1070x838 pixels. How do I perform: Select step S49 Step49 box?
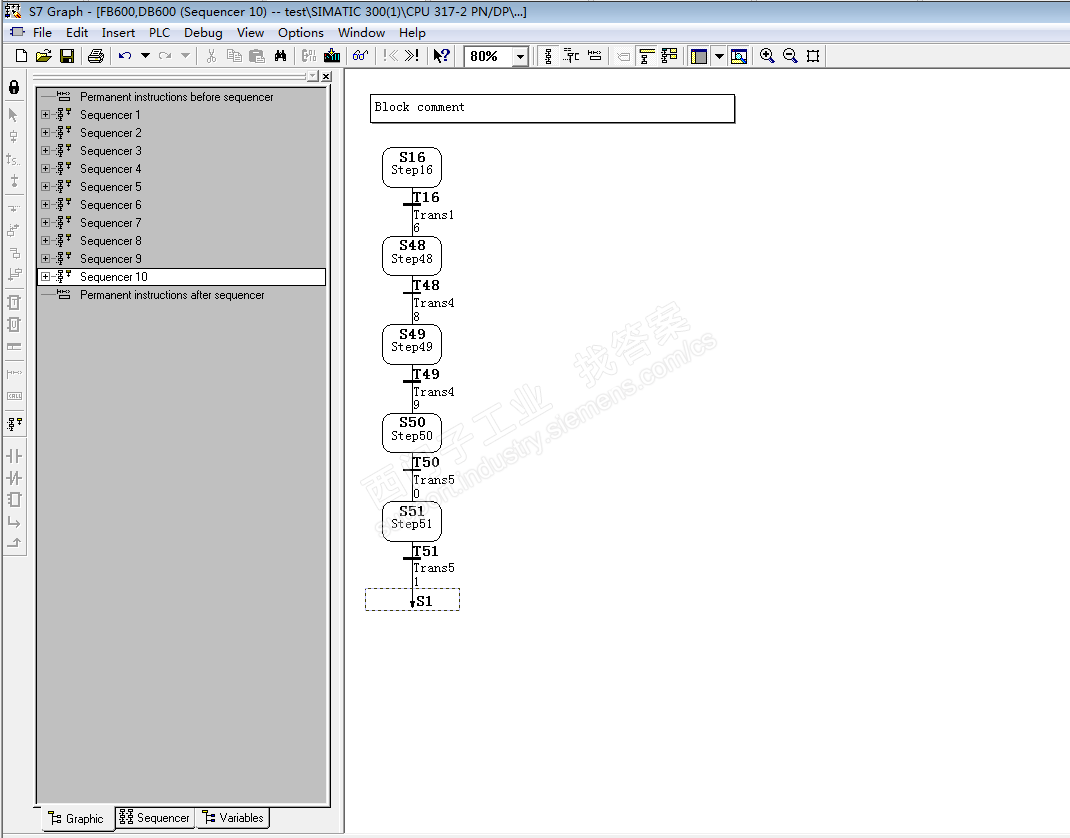[x=411, y=345]
